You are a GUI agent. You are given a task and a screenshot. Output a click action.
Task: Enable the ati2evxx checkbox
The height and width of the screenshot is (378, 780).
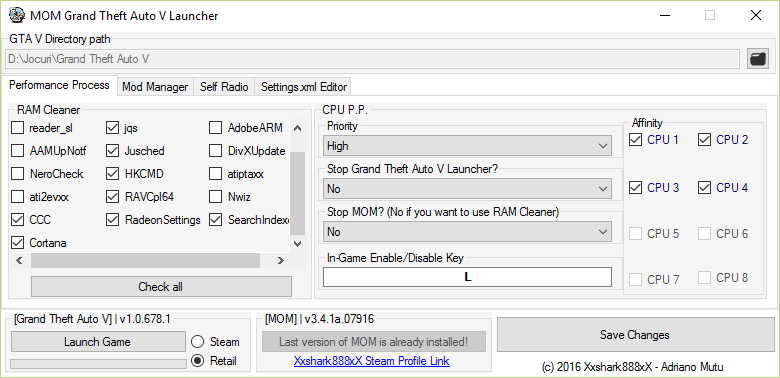click(17, 197)
